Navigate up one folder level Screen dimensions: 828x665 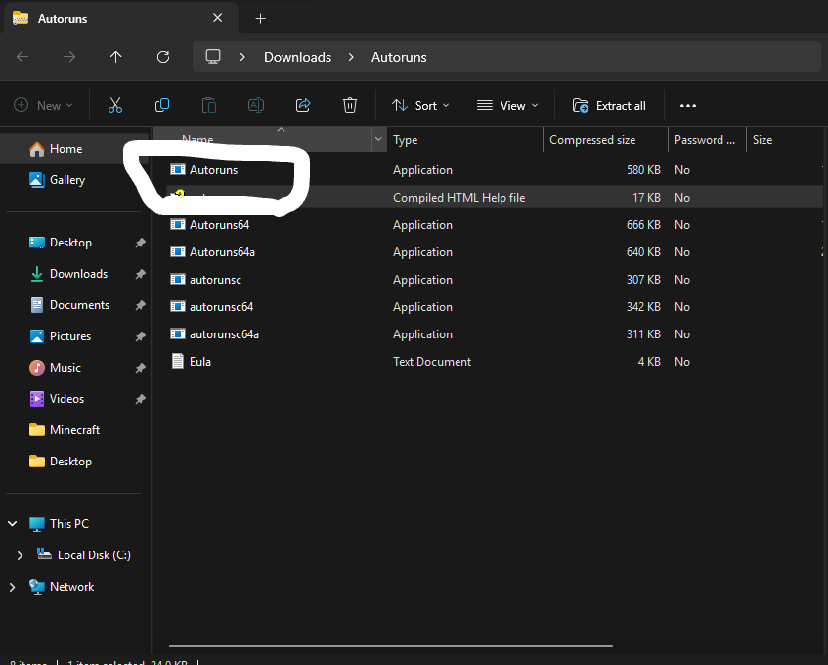tap(116, 57)
